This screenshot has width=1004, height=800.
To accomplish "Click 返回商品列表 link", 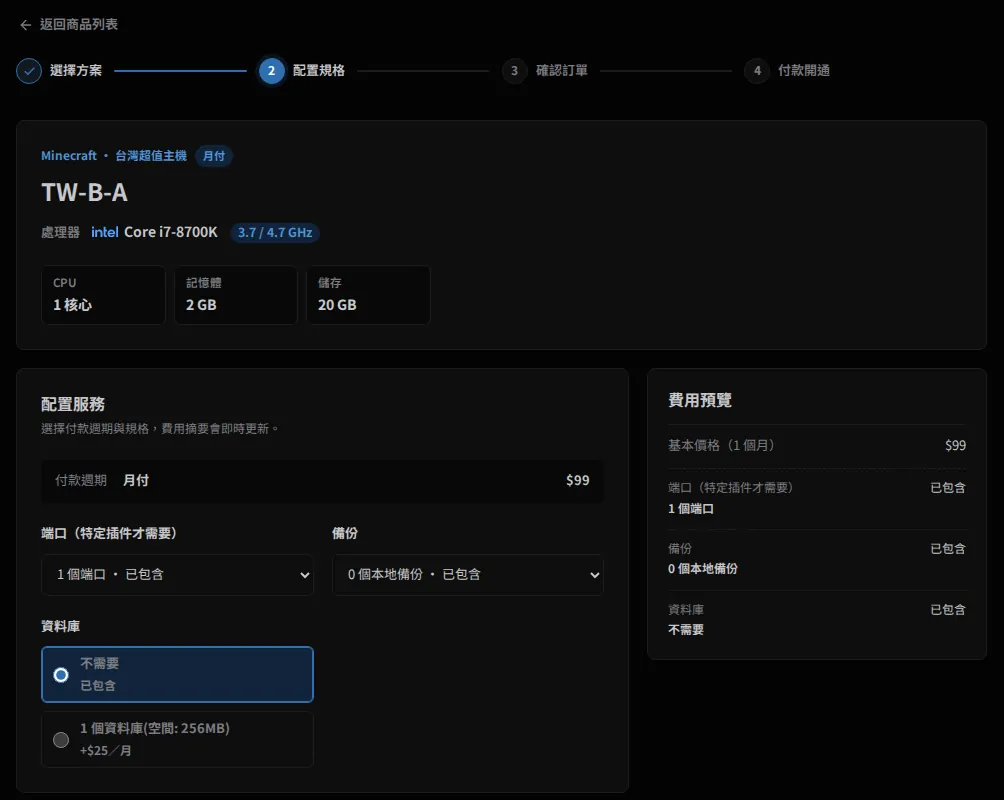I will pos(79,24).
